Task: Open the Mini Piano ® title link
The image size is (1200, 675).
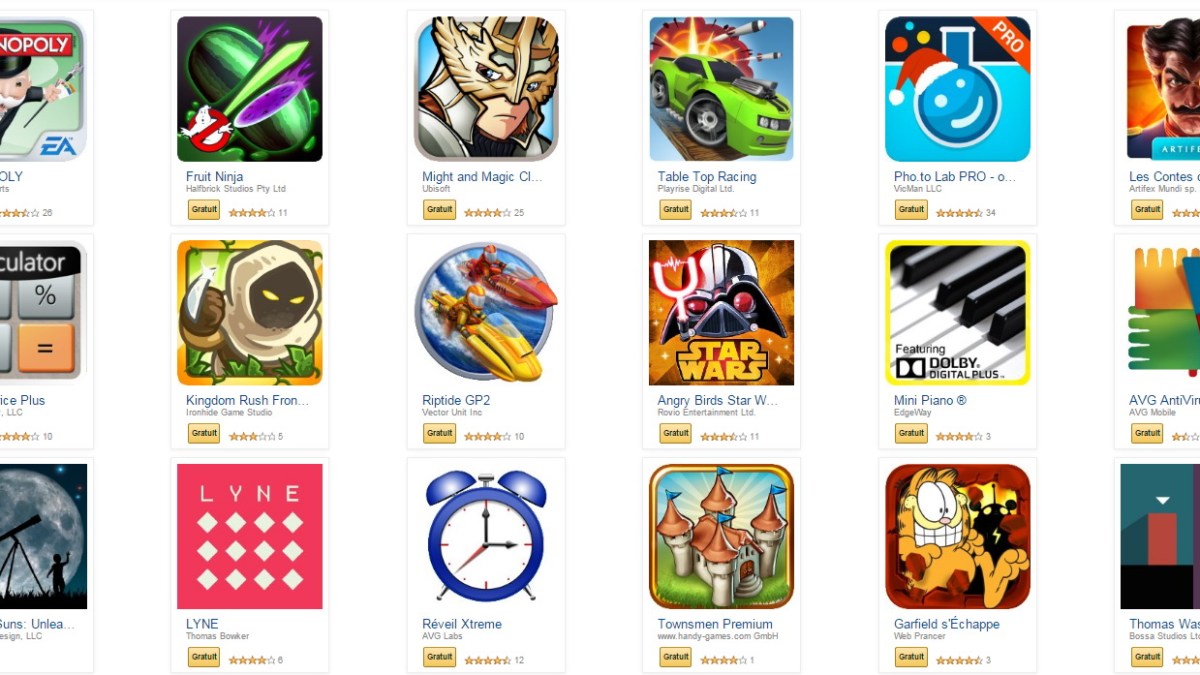Action: [x=930, y=400]
